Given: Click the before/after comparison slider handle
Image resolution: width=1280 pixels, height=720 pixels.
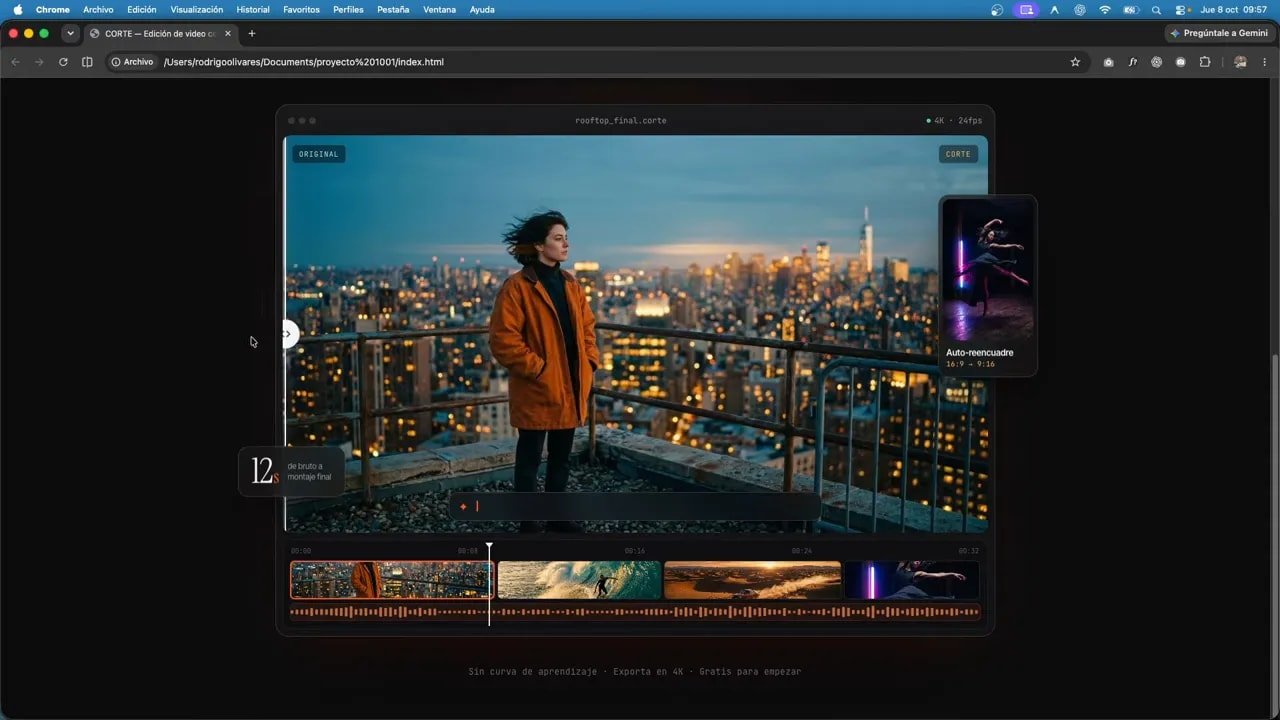Looking at the screenshot, I should coord(288,334).
